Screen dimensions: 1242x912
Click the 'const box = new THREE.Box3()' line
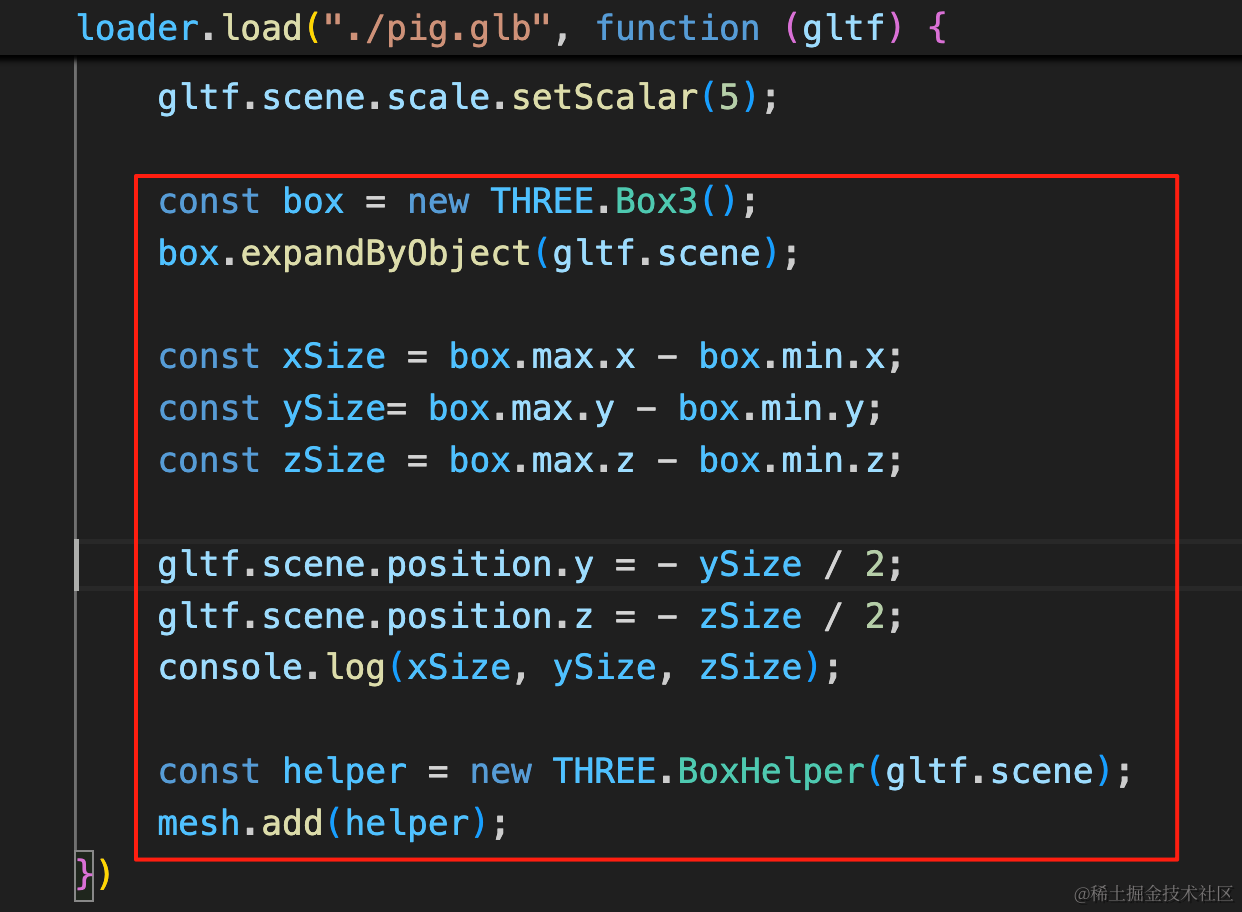[x=458, y=202]
